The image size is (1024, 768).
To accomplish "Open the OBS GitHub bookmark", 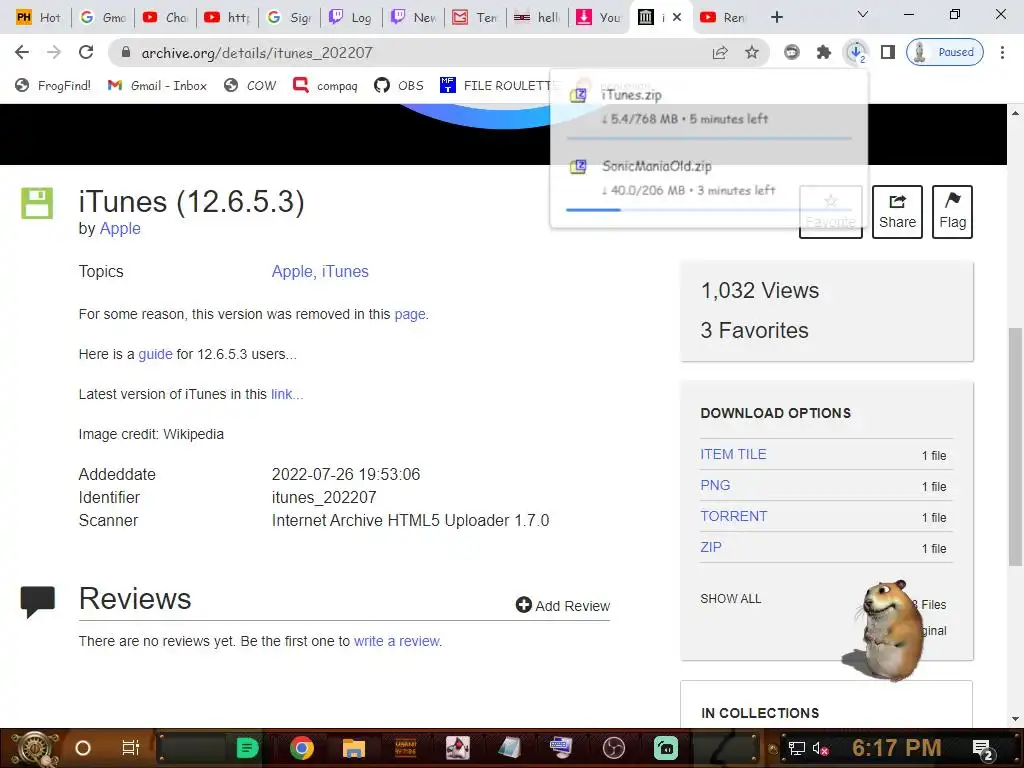I will [x=398, y=86].
